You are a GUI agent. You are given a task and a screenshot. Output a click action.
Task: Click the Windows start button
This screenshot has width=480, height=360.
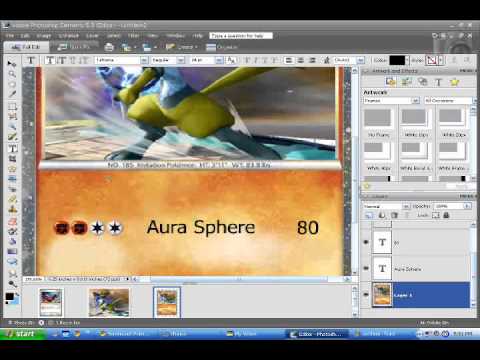(x=23, y=333)
